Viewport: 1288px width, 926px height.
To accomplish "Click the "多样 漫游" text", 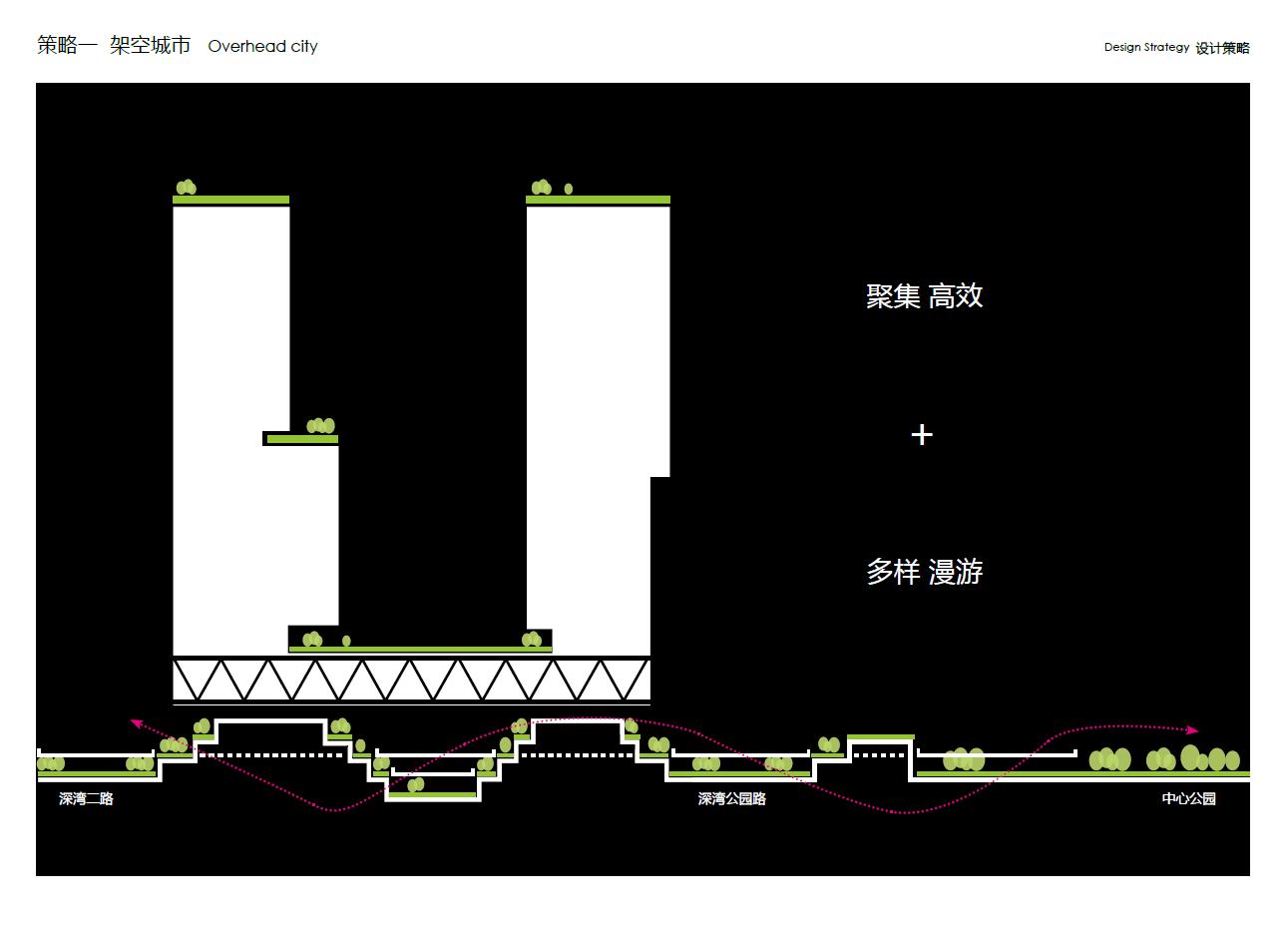I will point(925,572).
